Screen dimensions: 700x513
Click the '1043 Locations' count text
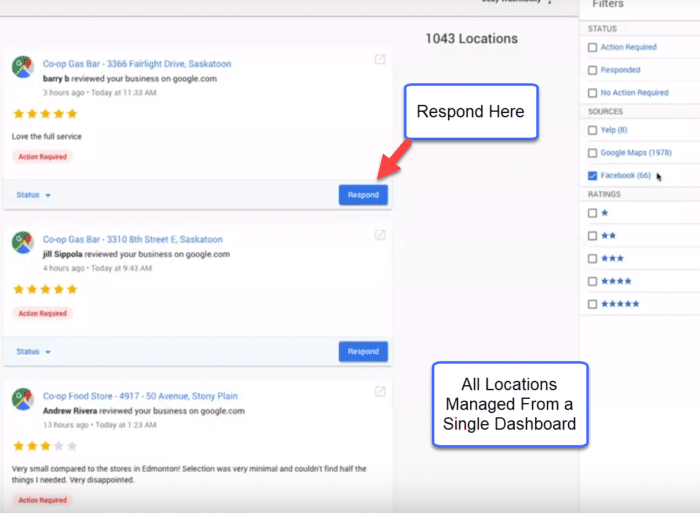(x=471, y=39)
